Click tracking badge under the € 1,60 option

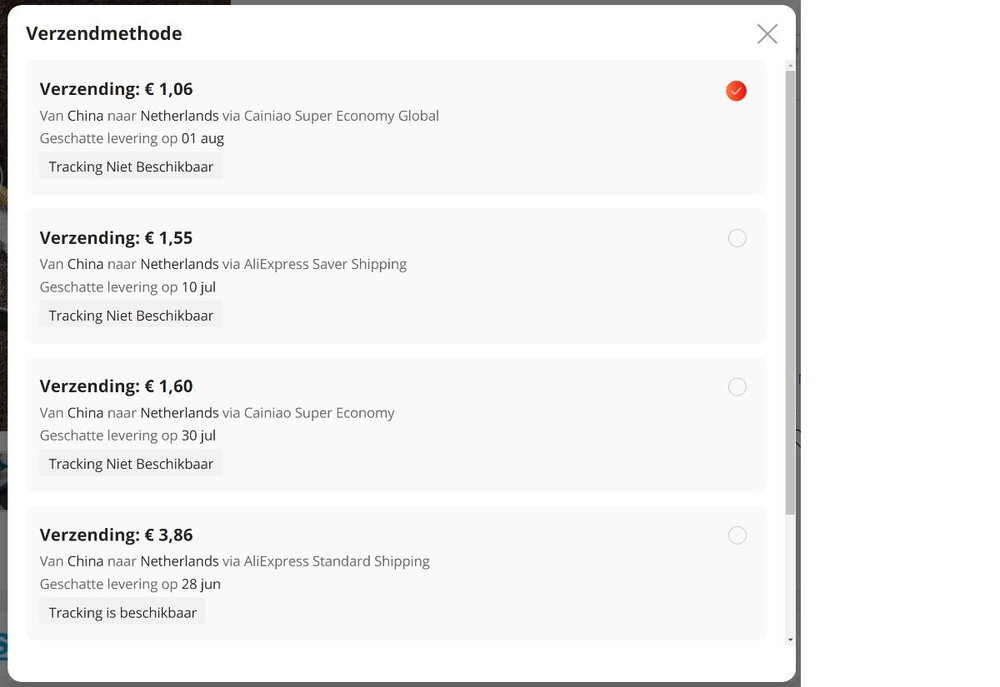pos(131,464)
